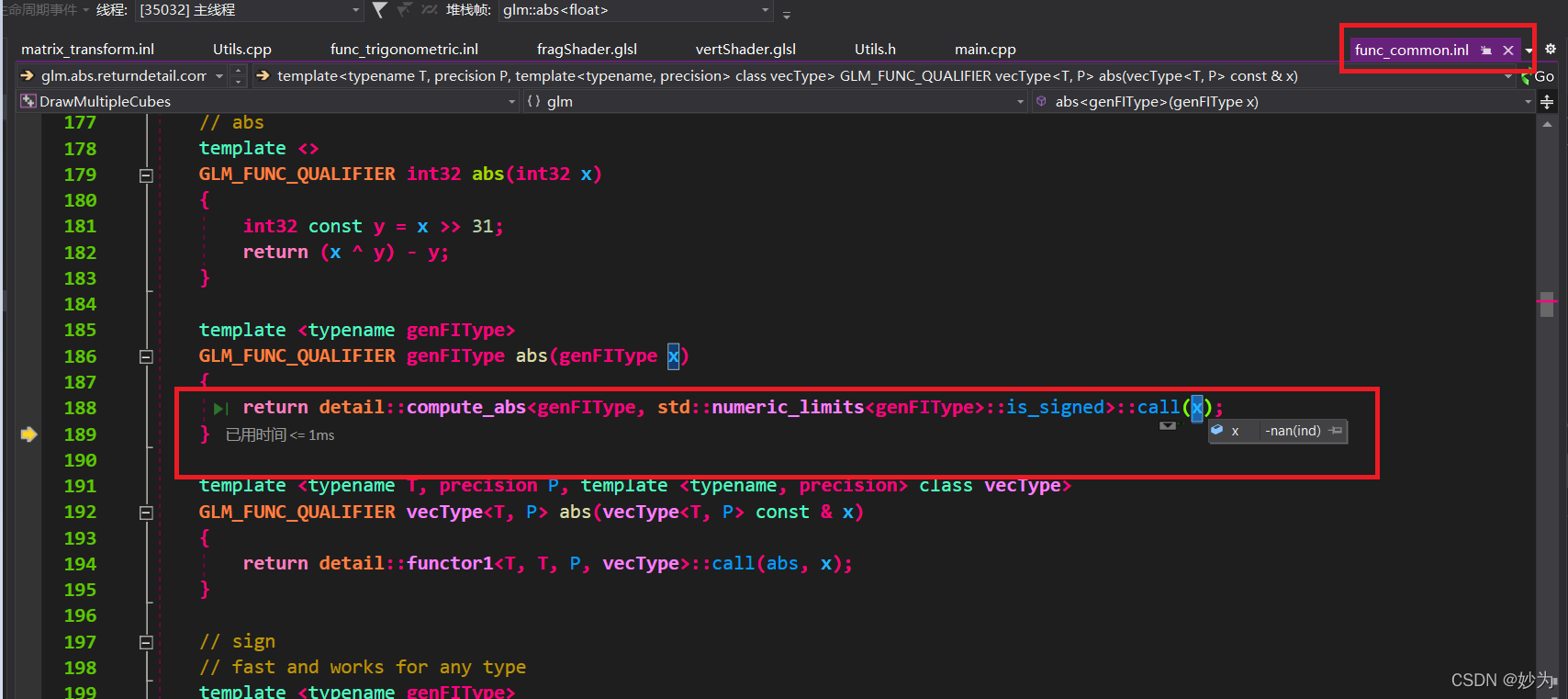Click the highlighted x in call(x)
This screenshot has height=699, width=1568.
[1196, 407]
